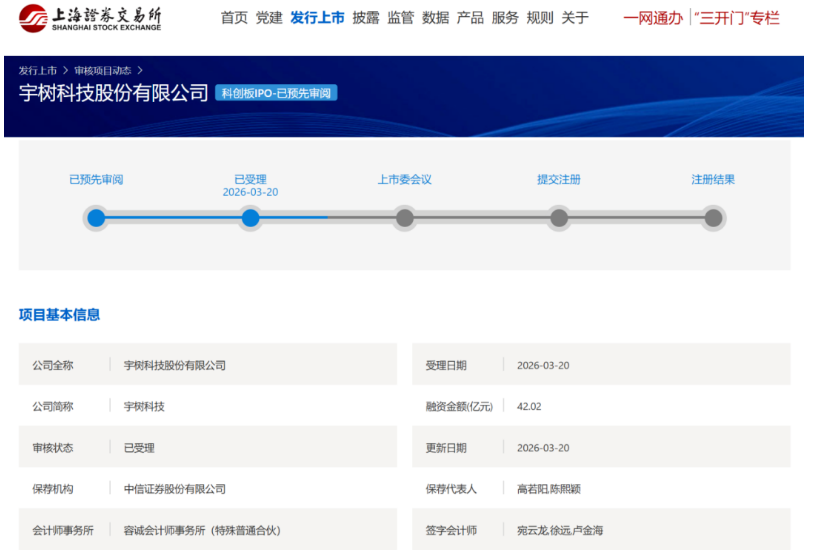Viewport: 823px width, 557px height.
Task: Open the 规则 menu item
Action: 540,18
